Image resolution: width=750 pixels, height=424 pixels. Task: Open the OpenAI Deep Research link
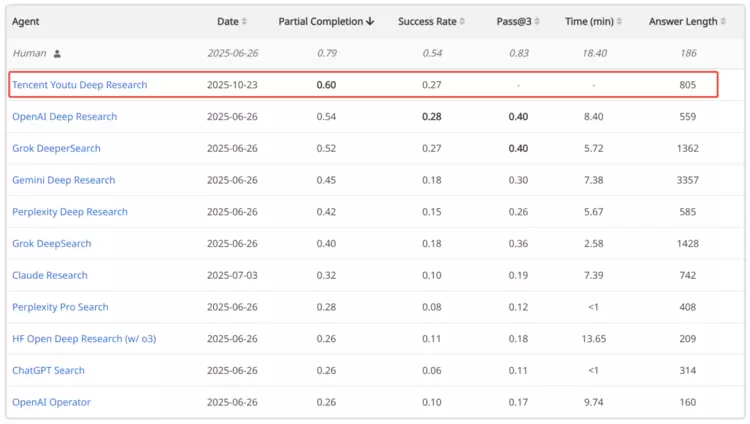64,117
